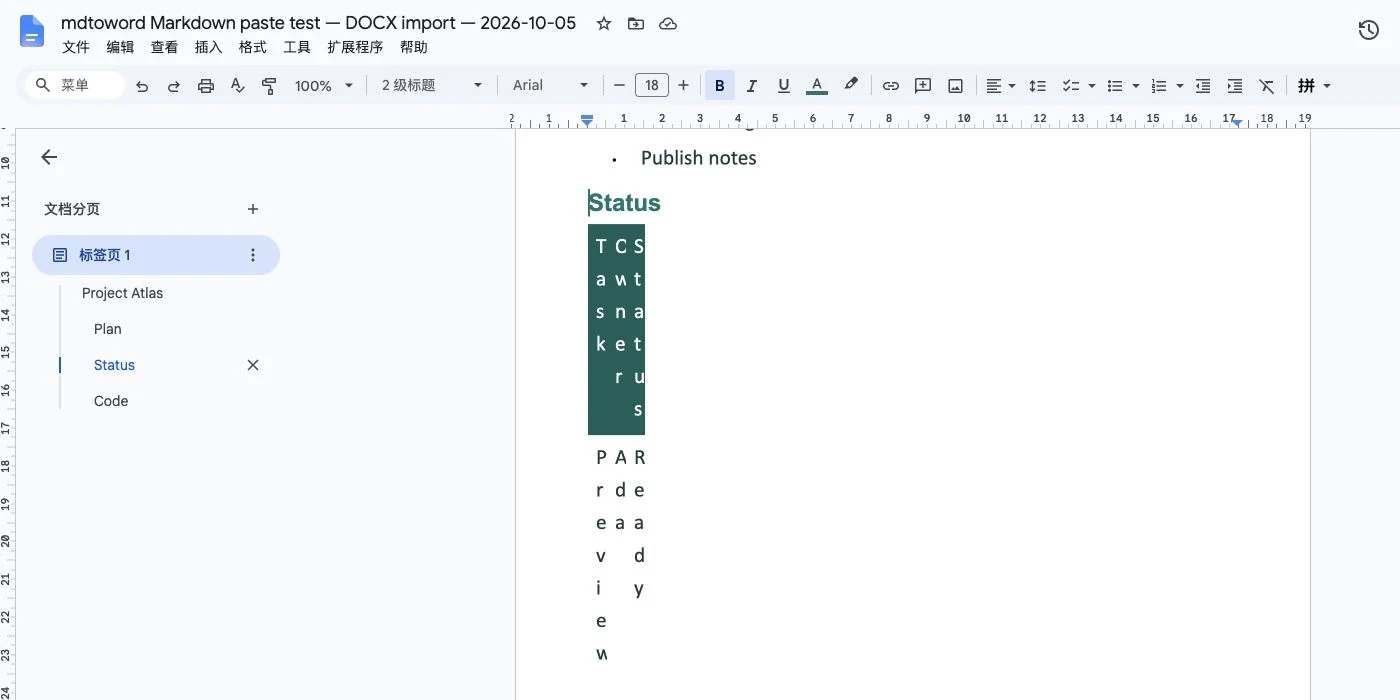
Task: Insert a link
Action: [891, 86]
